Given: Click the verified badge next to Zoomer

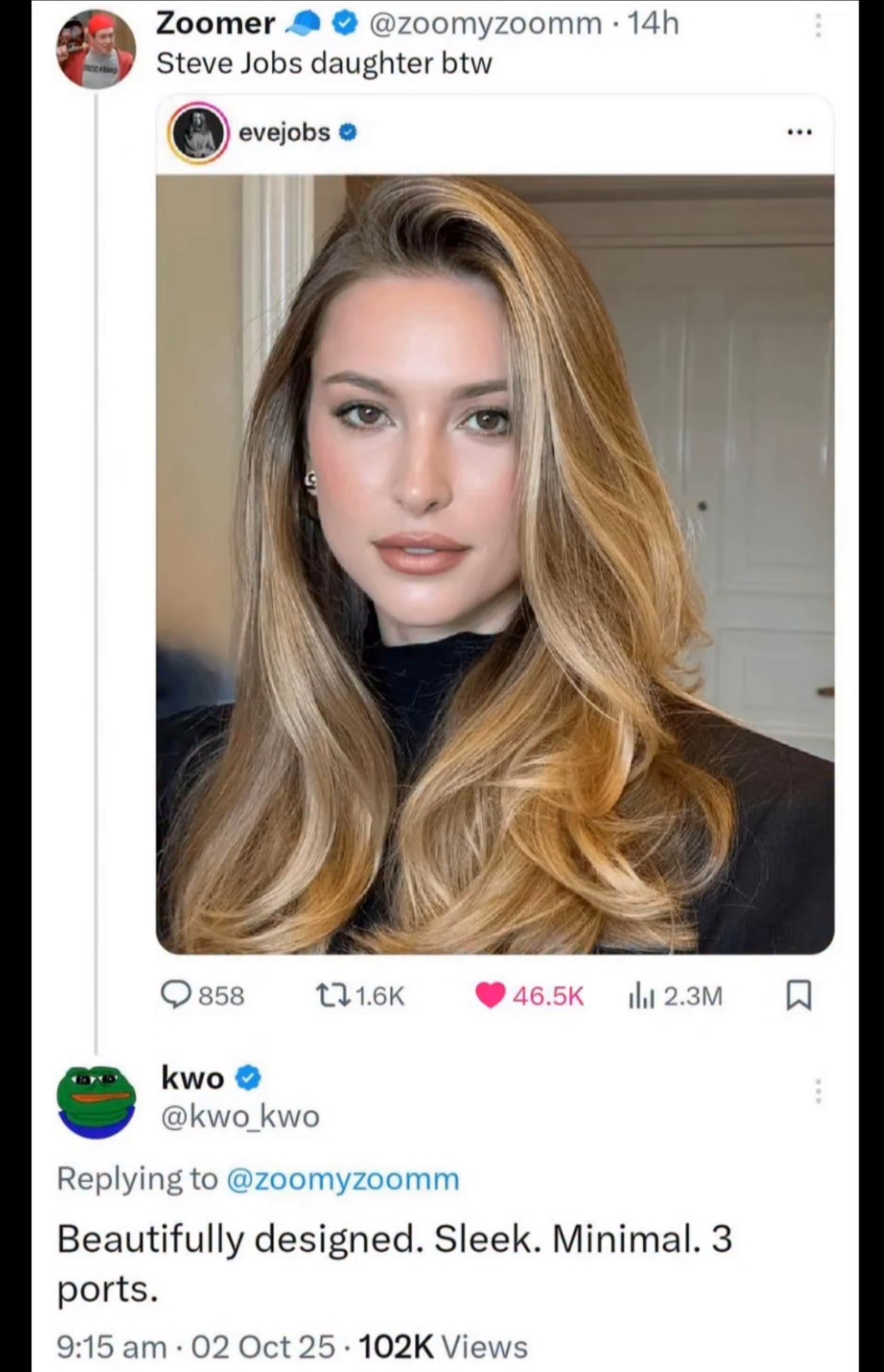Looking at the screenshot, I should point(345,25).
